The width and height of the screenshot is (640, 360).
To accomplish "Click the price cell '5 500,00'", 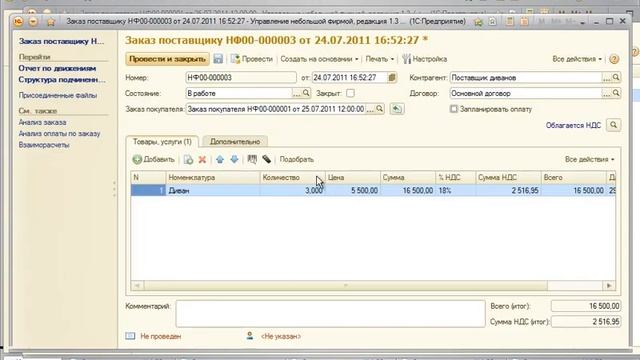I will pyautogui.click(x=353, y=190).
